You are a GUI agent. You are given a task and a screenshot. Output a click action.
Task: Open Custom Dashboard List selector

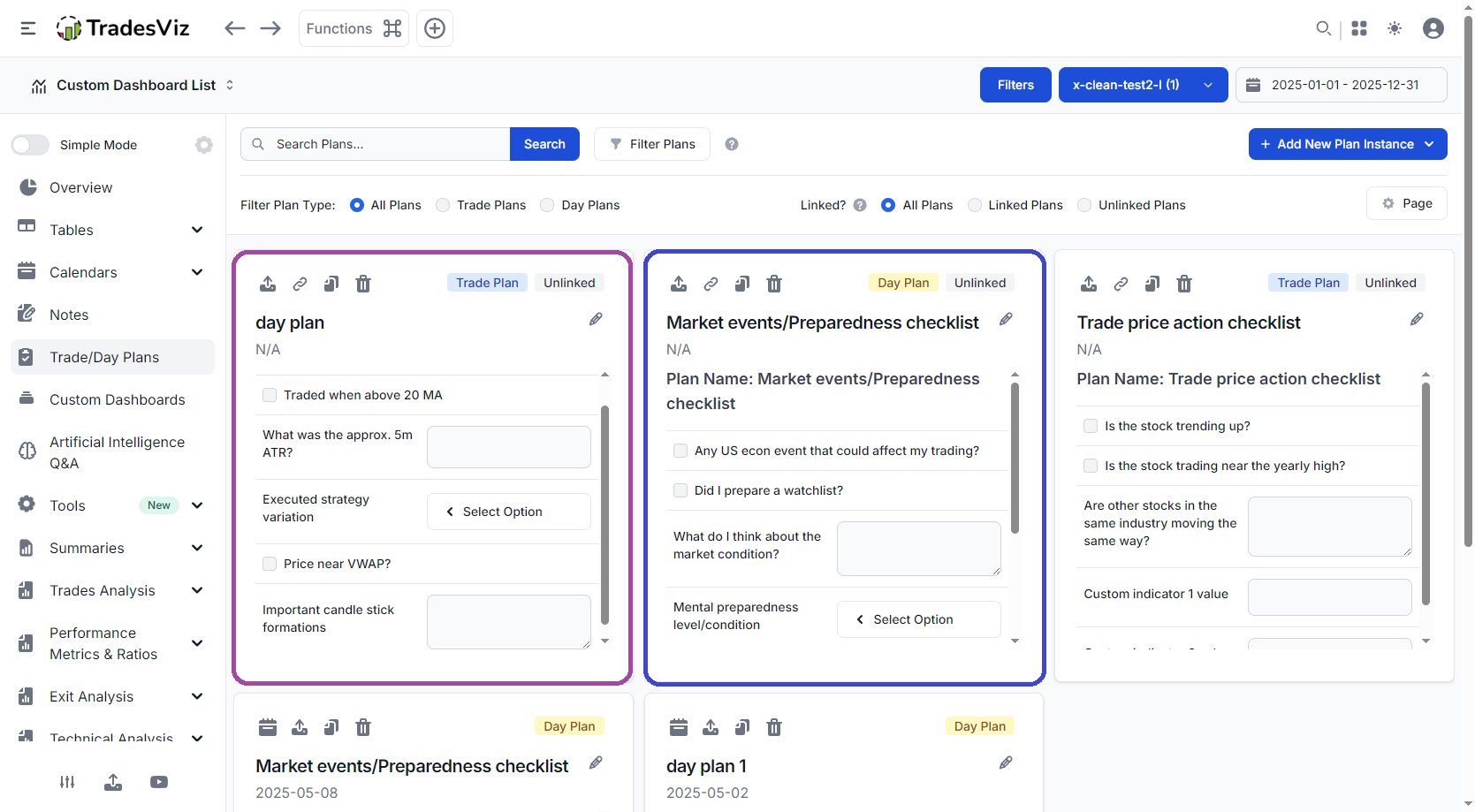[133, 85]
